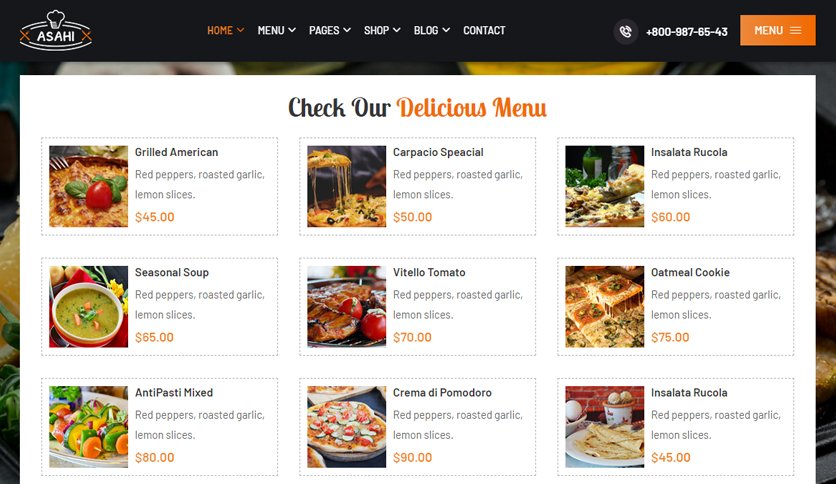Go to the CONTACT page
The image size is (836, 484).
(484, 30)
